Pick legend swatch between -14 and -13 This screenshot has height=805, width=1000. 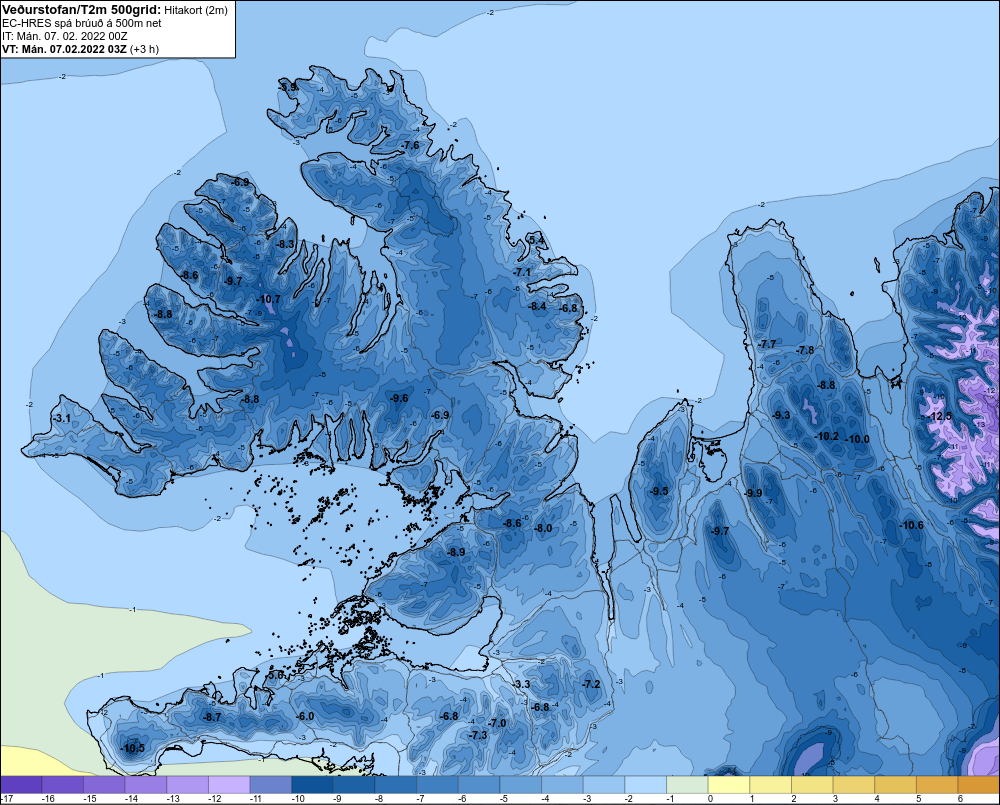click(146, 785)
